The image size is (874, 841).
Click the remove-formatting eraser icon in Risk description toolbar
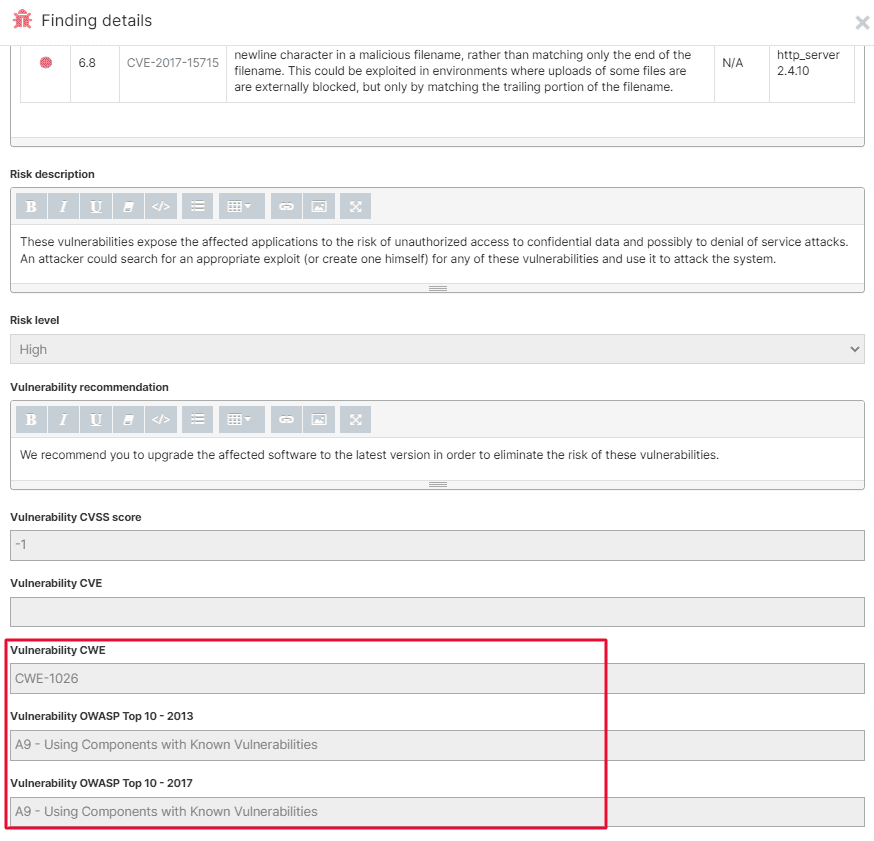(128, 205)
